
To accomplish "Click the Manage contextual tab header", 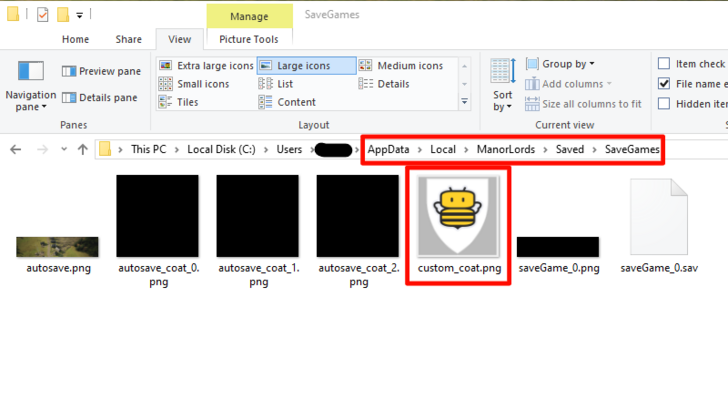I will (249, 16).
